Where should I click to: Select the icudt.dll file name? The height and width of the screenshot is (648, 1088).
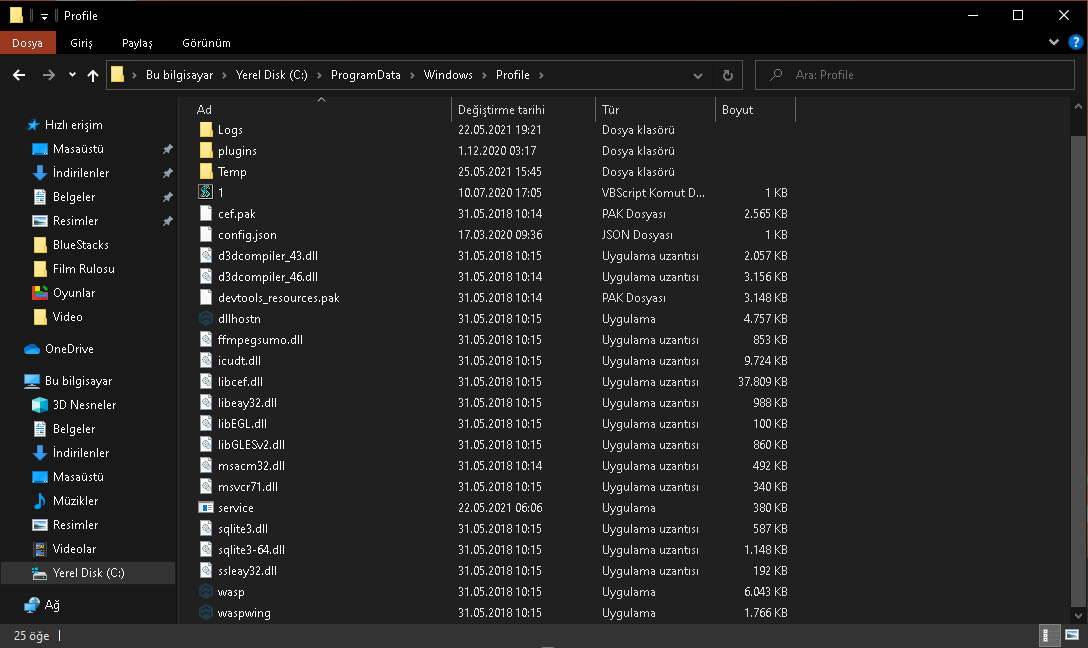(239, 361)
